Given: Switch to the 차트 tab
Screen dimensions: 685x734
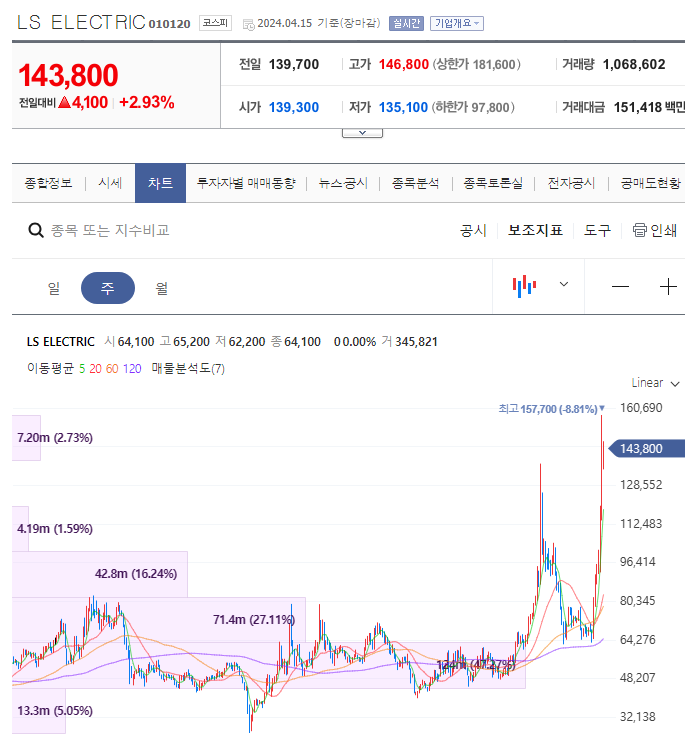Looking at the screenshot, I should 160,183.
